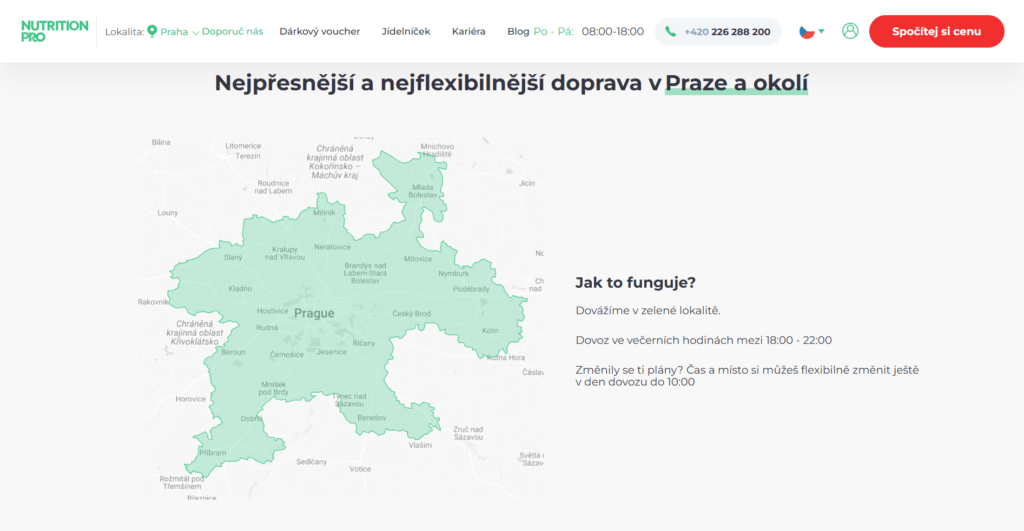Click Kladno on the delivery map
The image size is (1024, 531).
(x=240, y=289)
